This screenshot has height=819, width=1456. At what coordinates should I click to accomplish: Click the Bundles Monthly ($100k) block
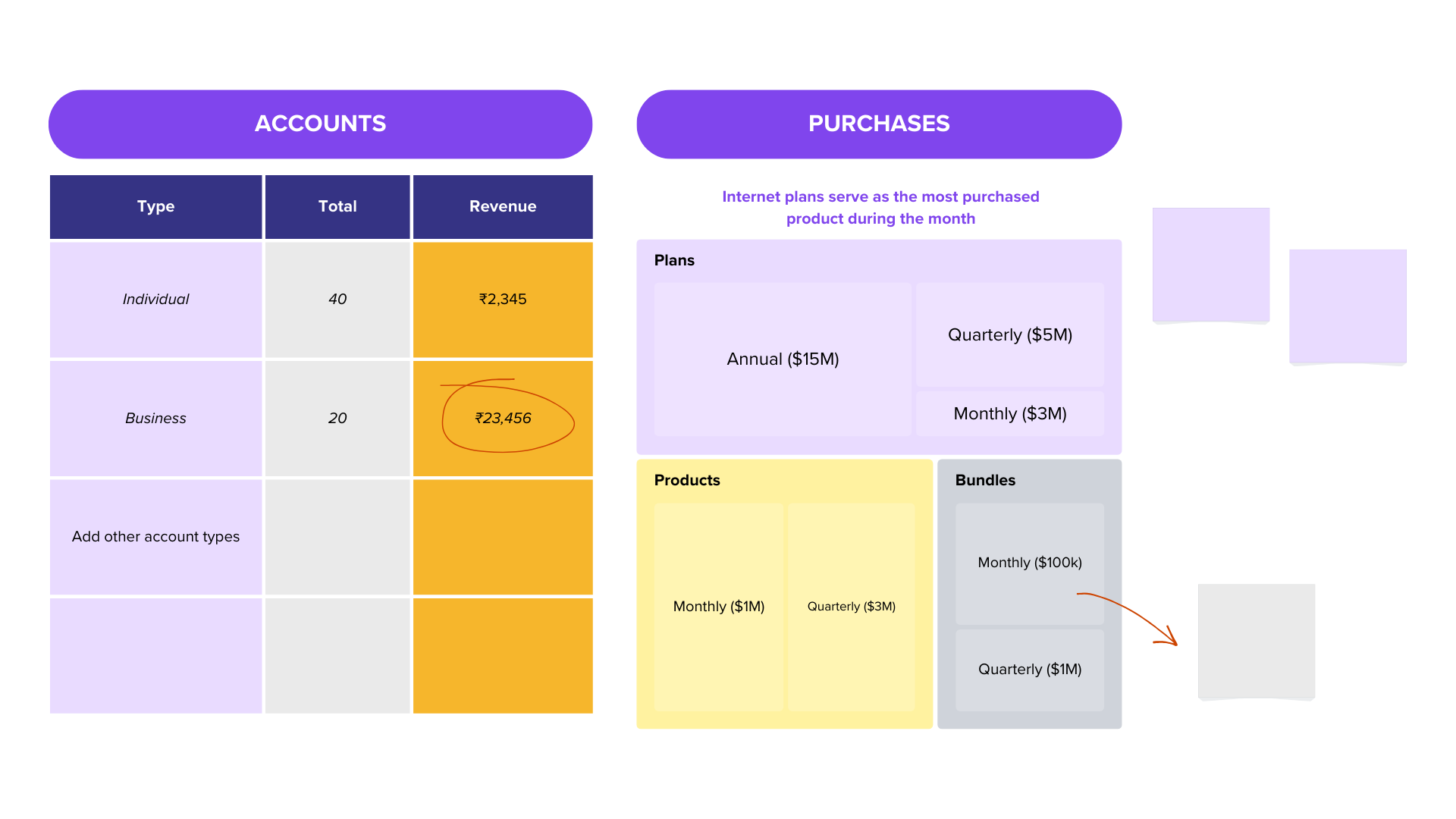coord(1029,562)
